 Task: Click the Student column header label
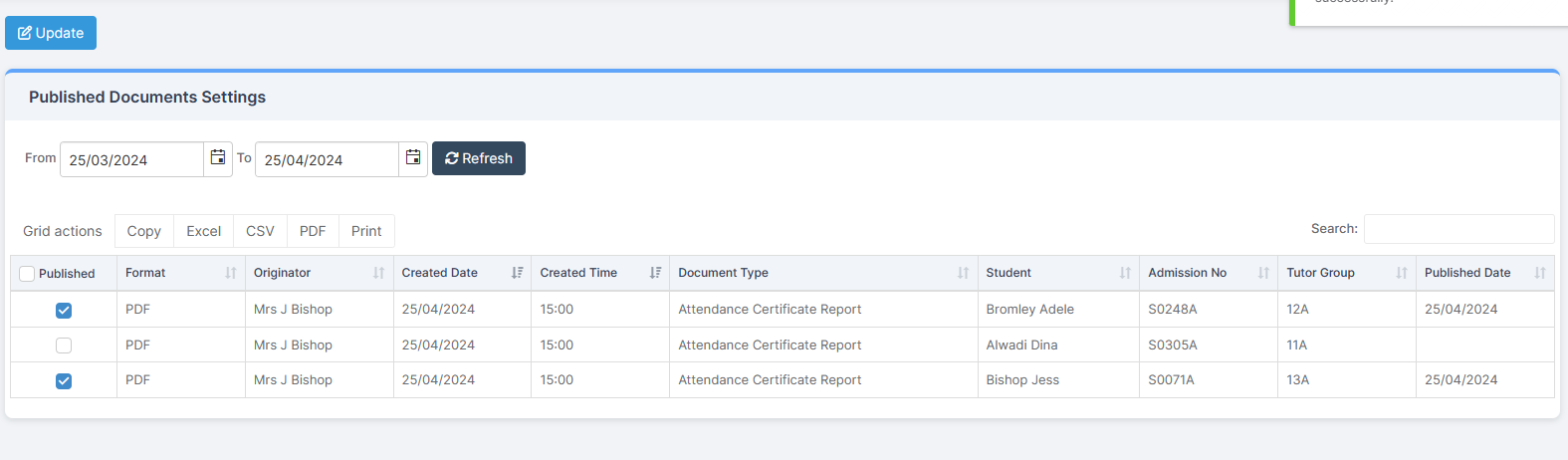pos(1008,273)
